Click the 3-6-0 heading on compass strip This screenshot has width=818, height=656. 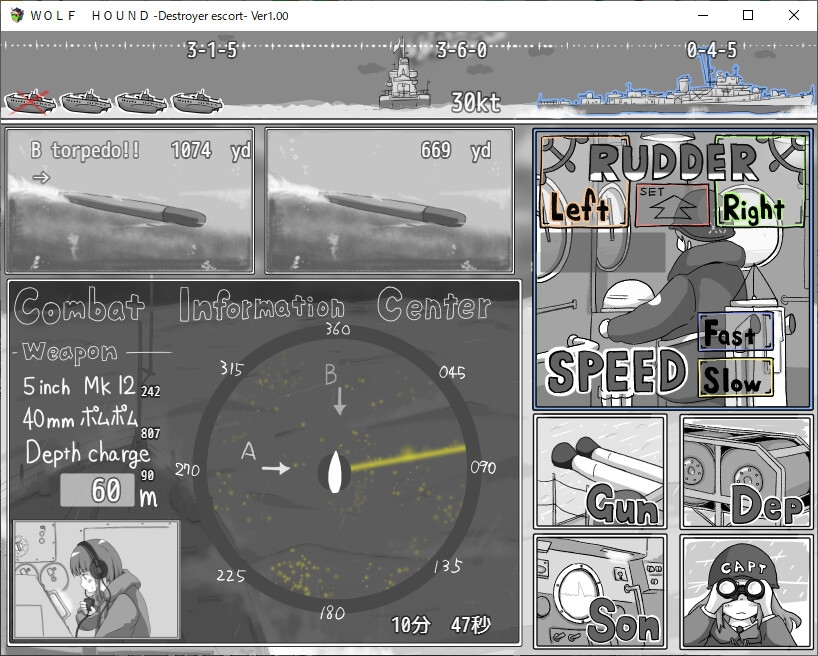point(461,50)
